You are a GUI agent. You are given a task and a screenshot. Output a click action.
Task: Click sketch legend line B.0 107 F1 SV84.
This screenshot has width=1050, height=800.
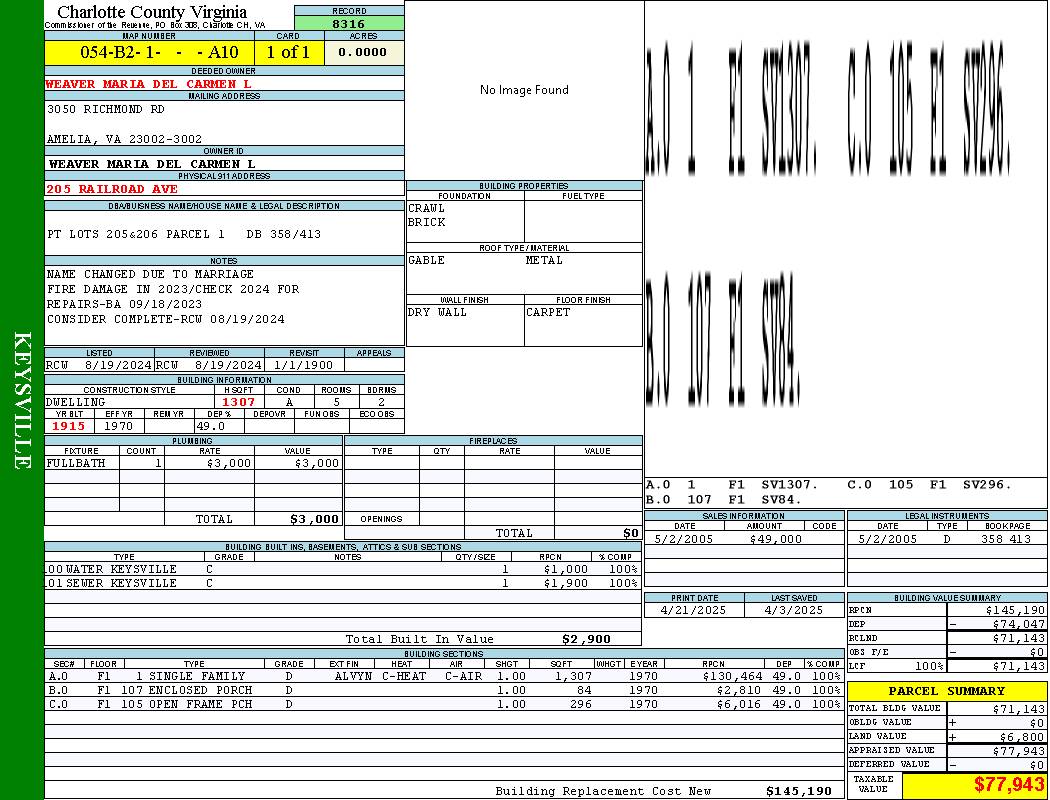pos(723,499)
